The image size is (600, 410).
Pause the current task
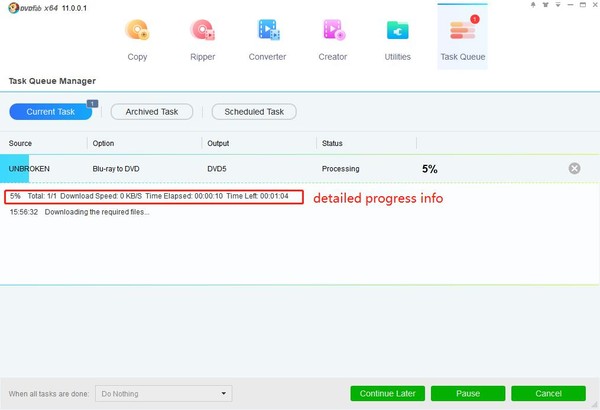(x=468, y=394)
